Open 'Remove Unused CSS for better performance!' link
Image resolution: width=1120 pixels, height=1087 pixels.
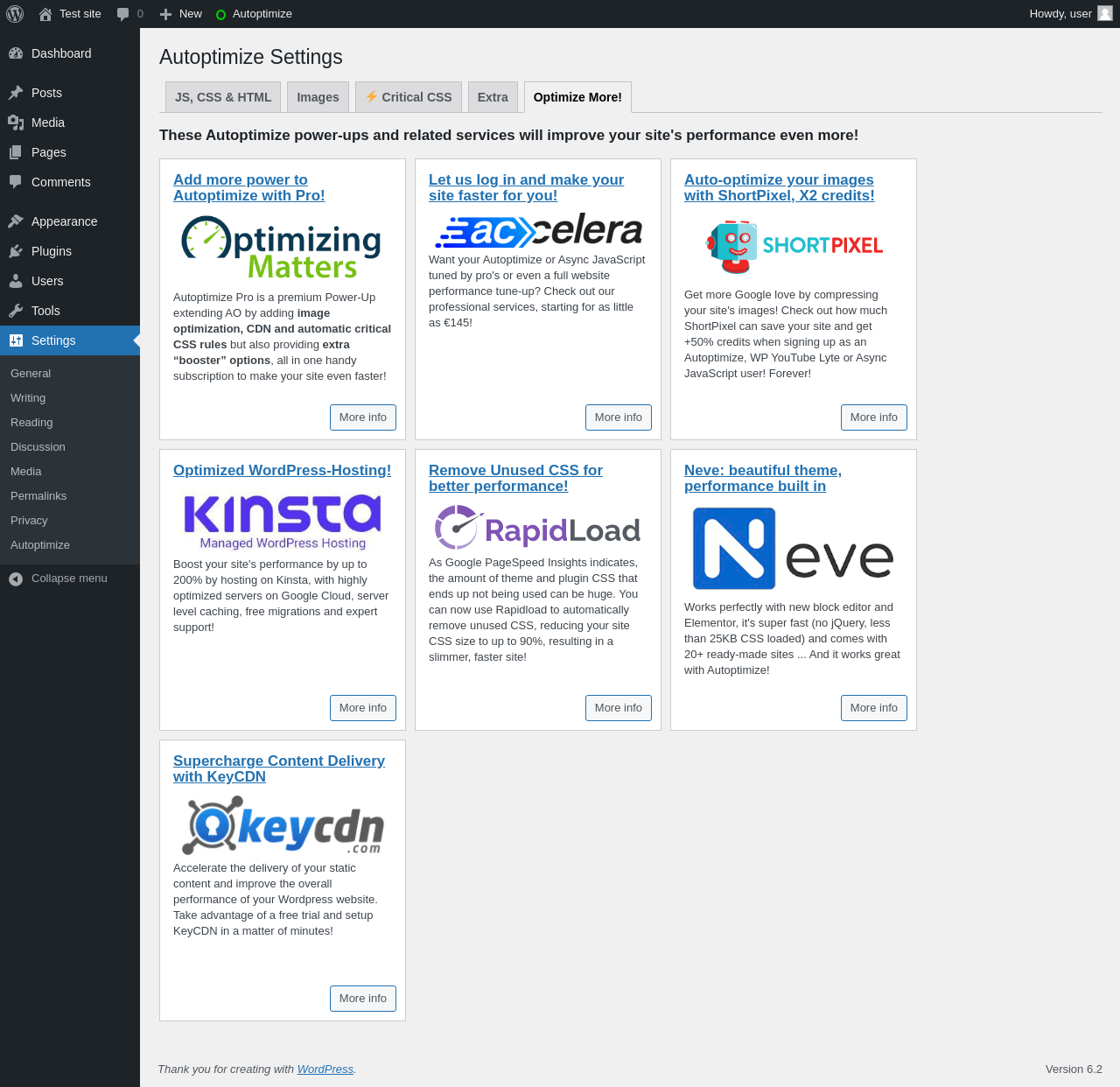515,478
